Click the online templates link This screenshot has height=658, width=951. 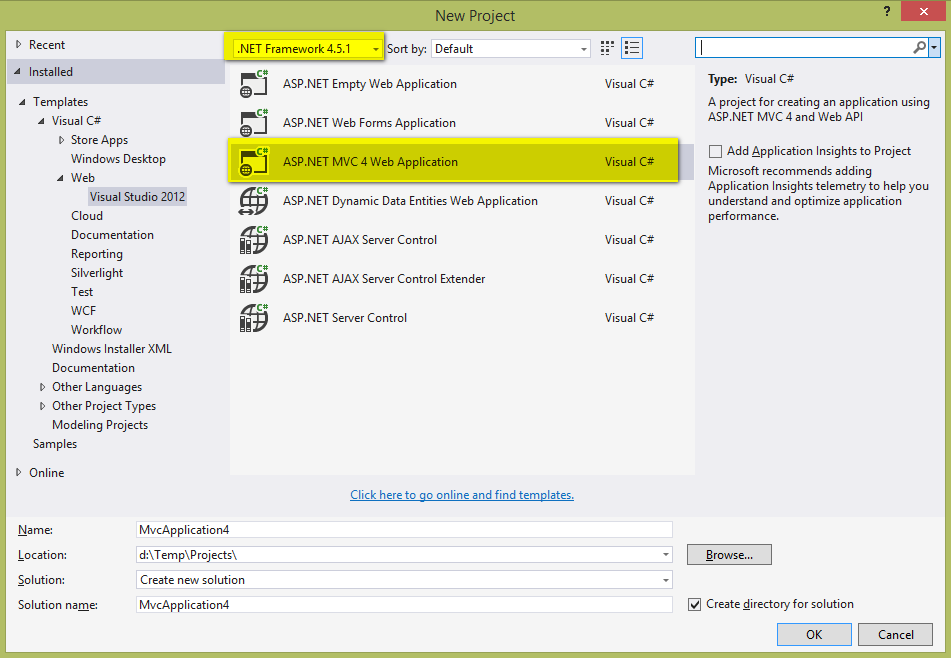click(x=462, y=495)
